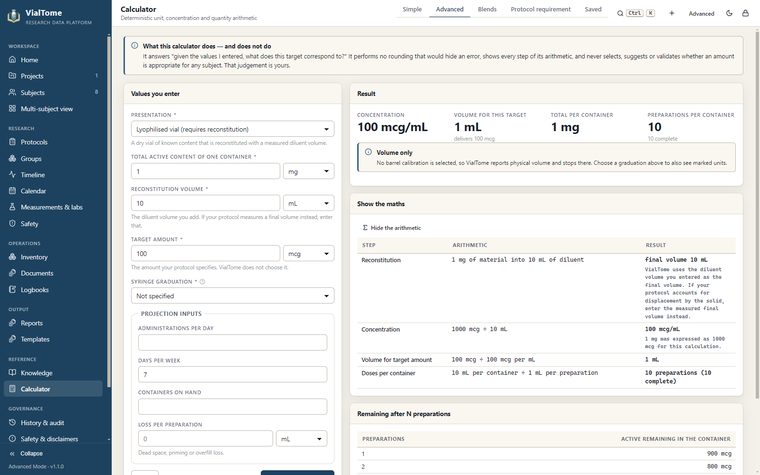Click the info icon in calculator notice

tap(134, 46)
